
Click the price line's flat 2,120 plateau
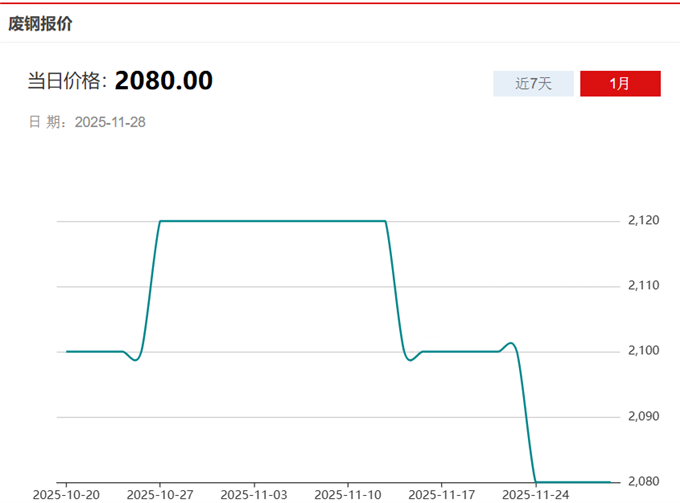pyautogui.click(x=272, y=220)
